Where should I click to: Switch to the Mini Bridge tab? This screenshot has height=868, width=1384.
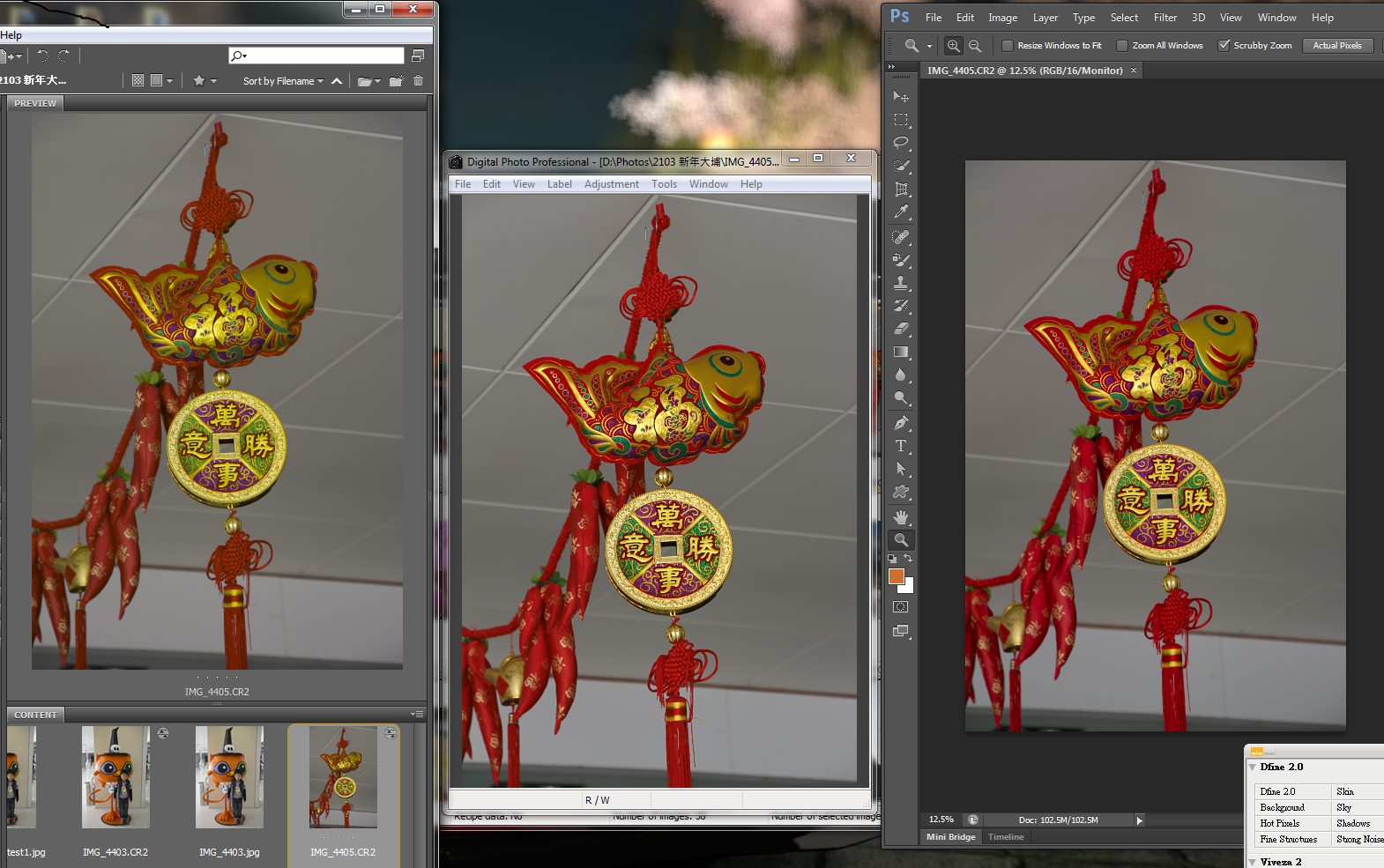(x=951, y=837)
